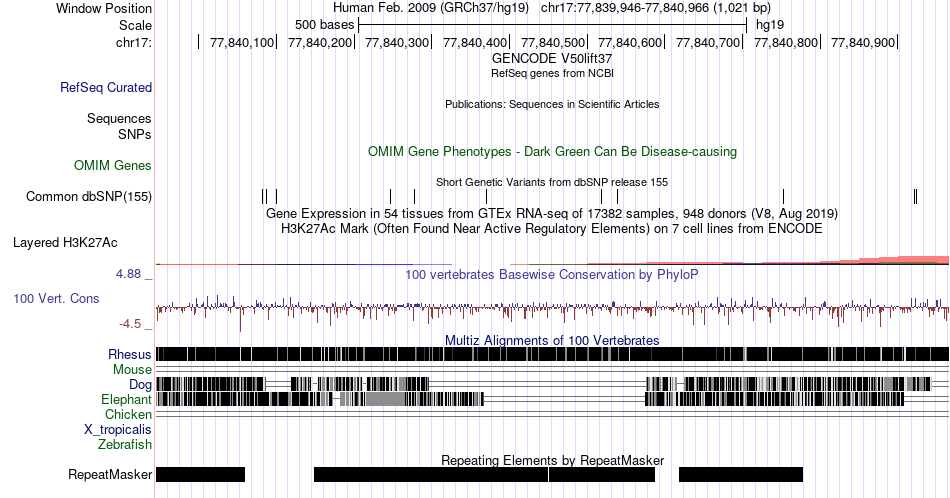This screenshot has width=950, height=498.
Task: Click the 77,840,700 coordinate on the ruler
Action: pos(708,42)
